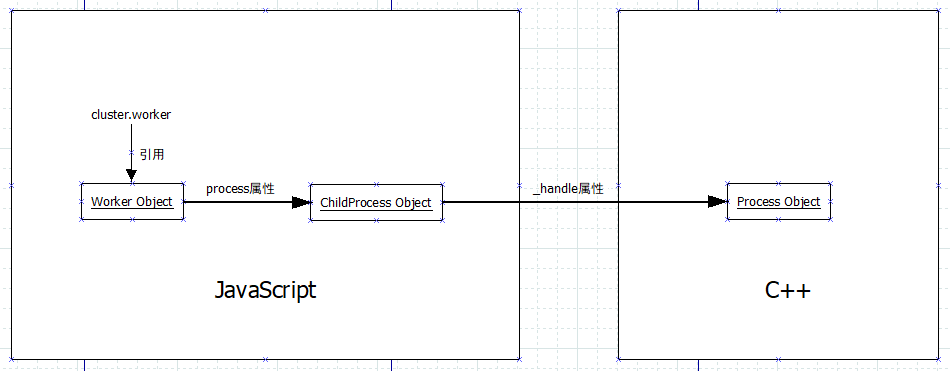The image size is (950, 371).
Task: Click the cluster.worker label
Action: 131,115
